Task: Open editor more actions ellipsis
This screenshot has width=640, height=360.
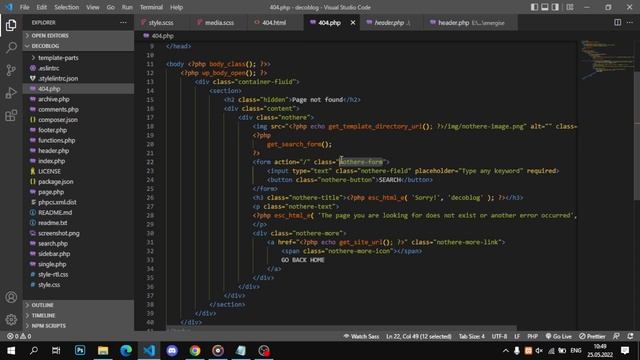Action: (630, 22)
